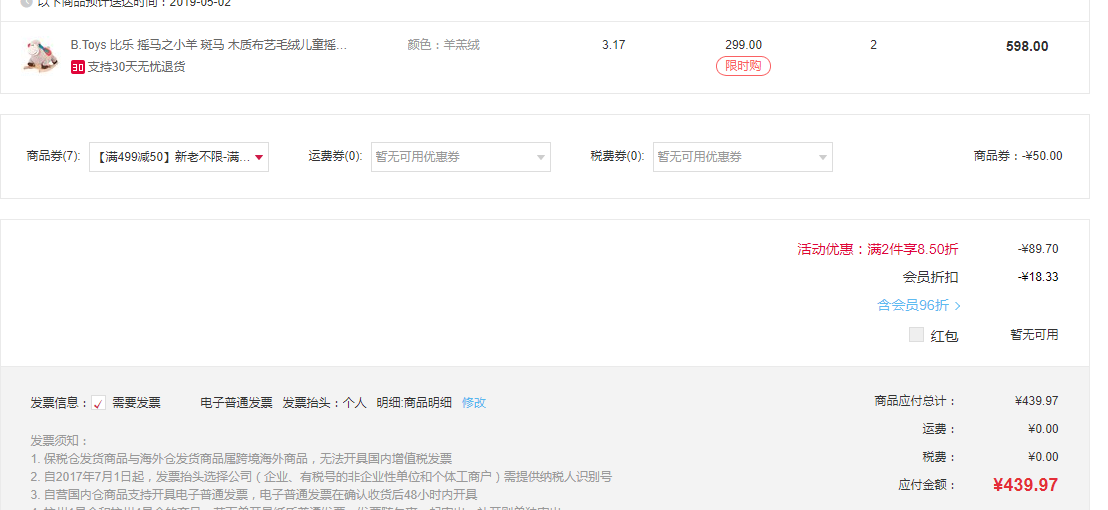Open the 运费券 coupon dropdown

[461, 157]
